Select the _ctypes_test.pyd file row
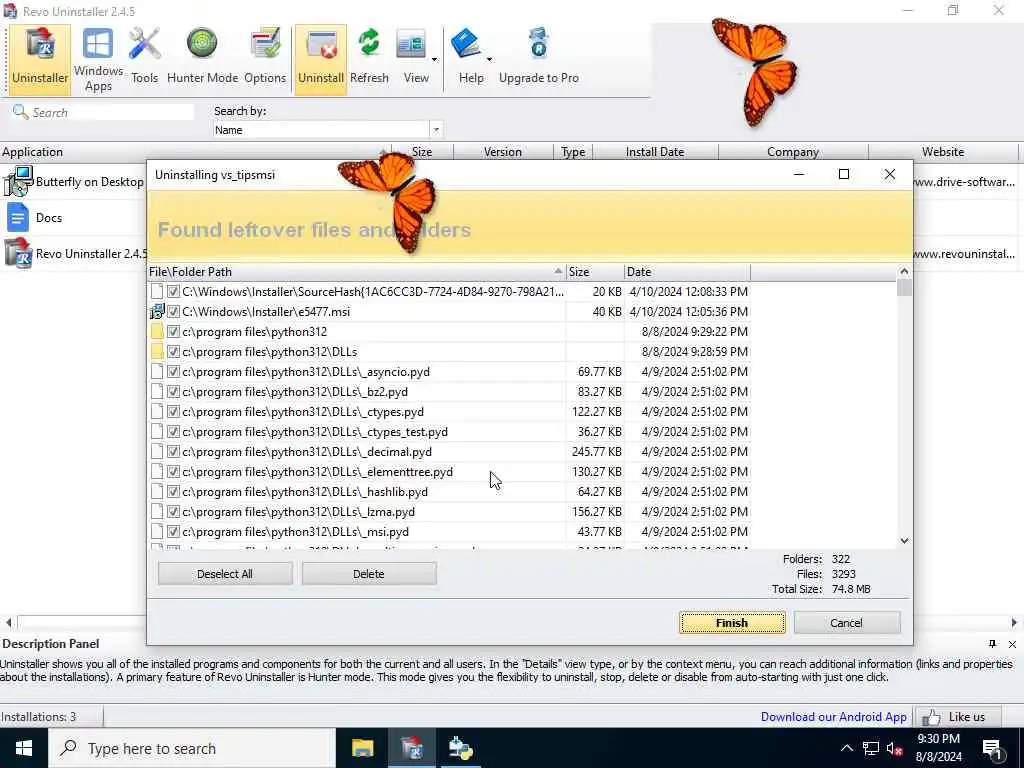Viewport: 1024px width, 768px height. pyautogui.click(x=449, y=432)
